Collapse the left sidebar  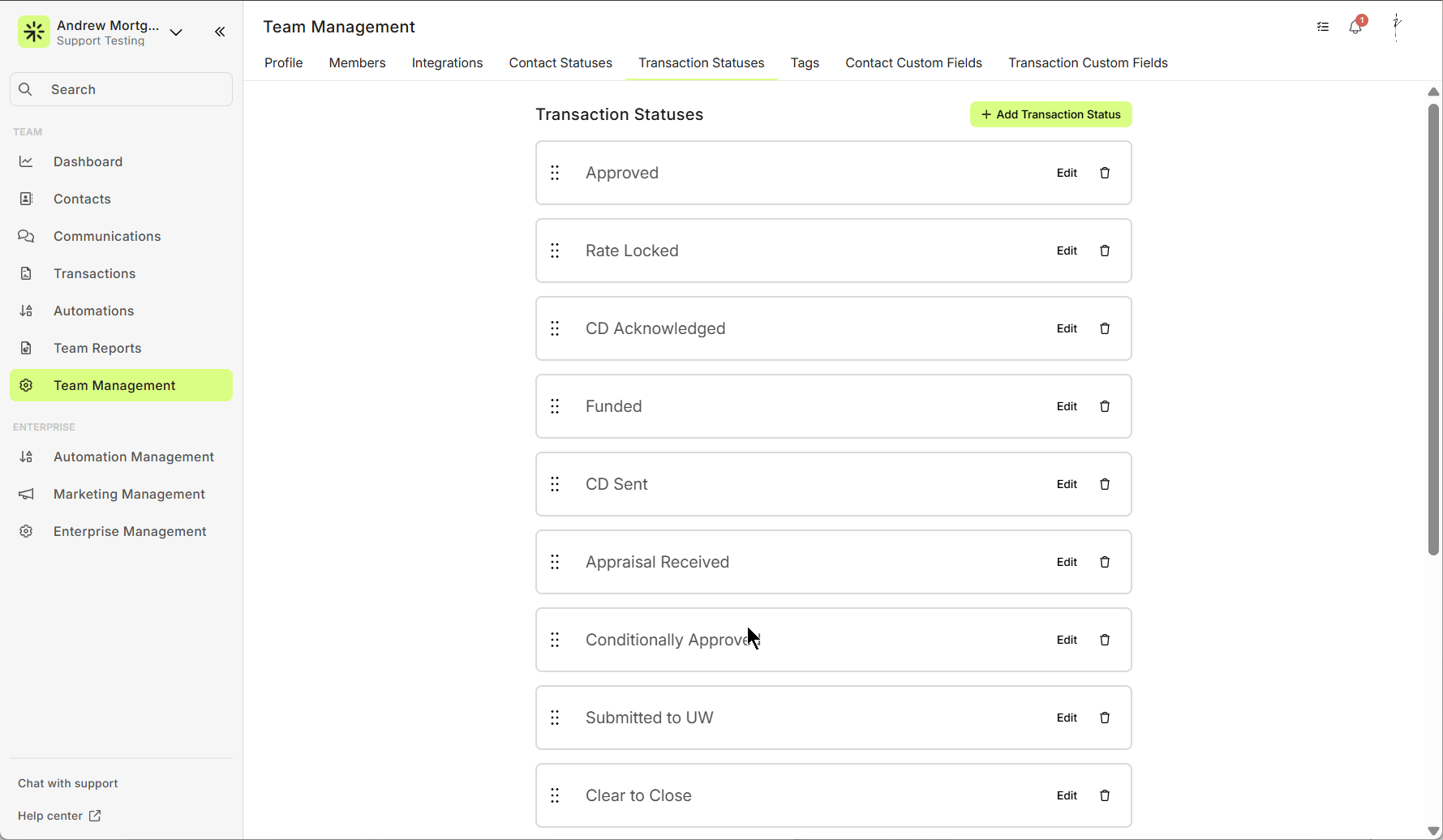220,32
